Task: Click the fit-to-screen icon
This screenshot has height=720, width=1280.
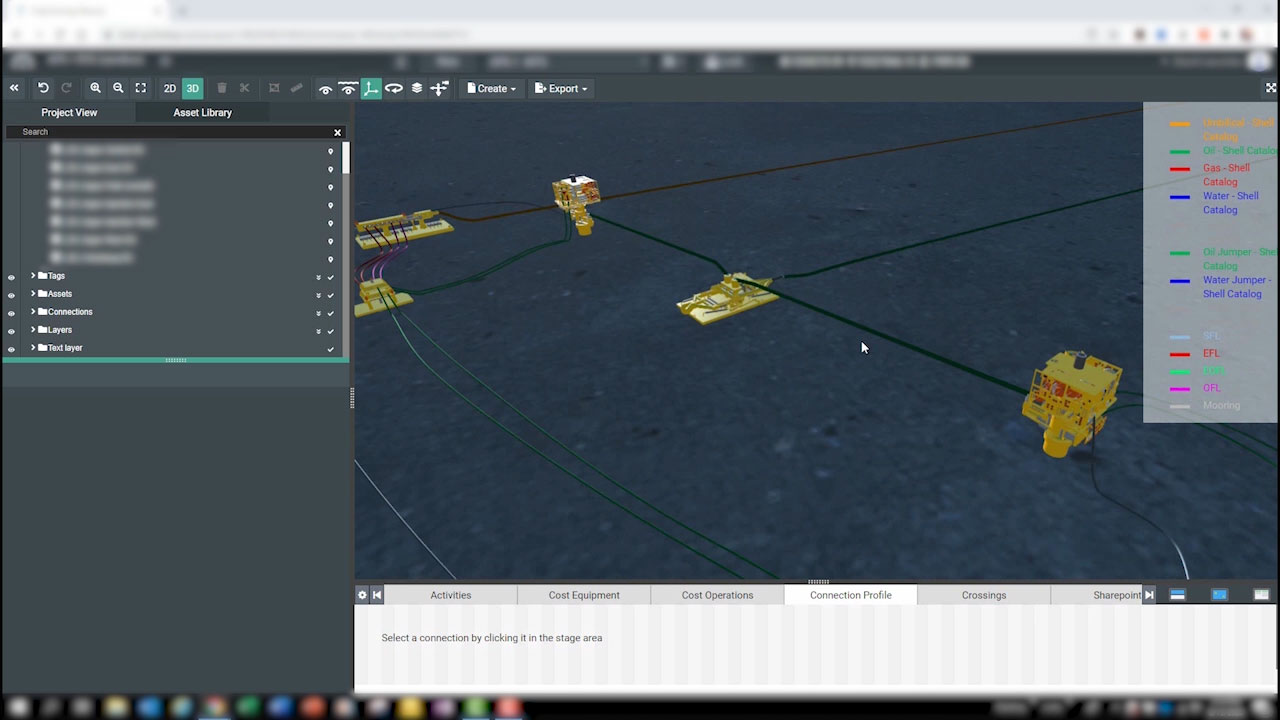Action: pos(141,88)
